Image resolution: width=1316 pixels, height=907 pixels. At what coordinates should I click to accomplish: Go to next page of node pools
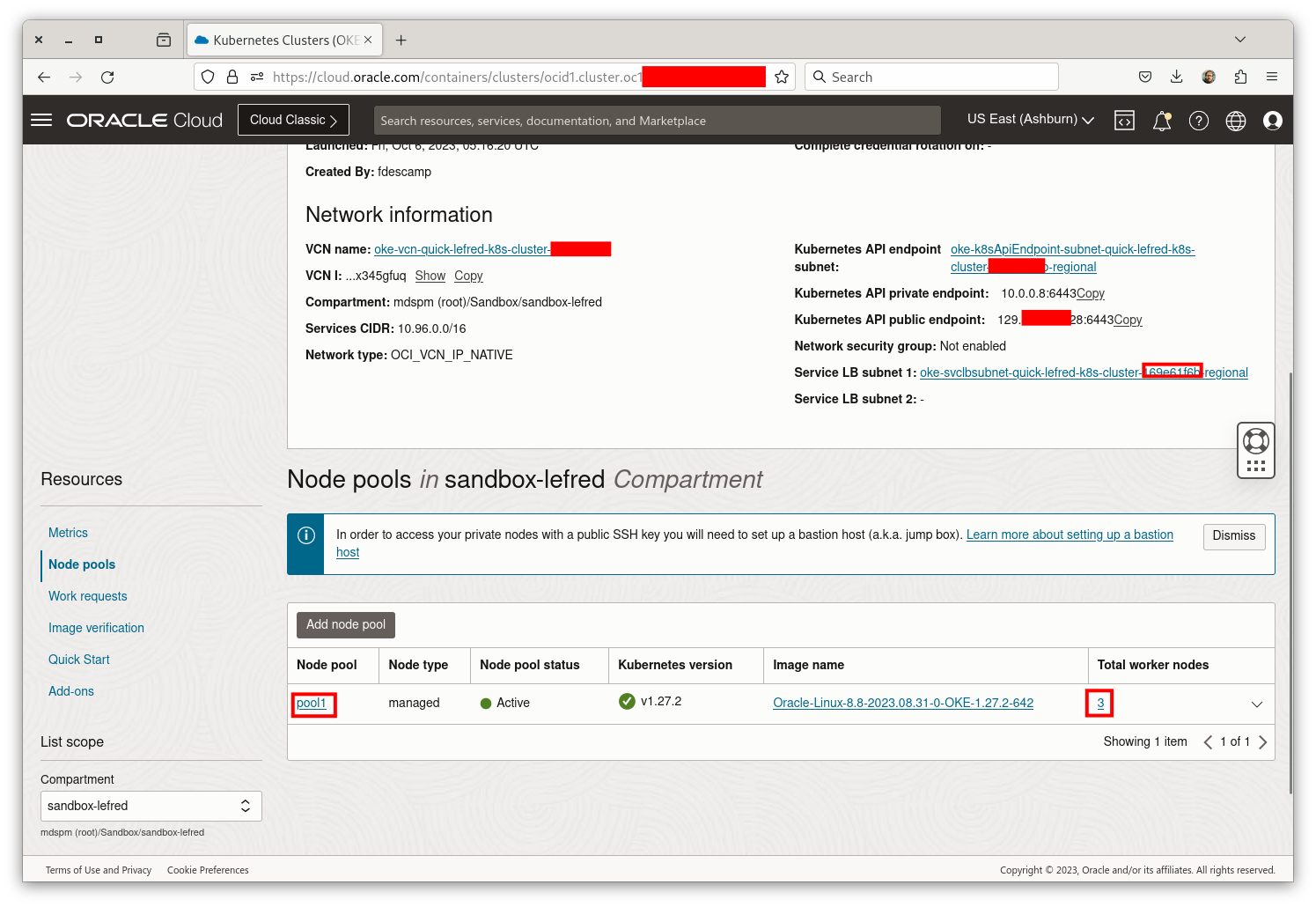point(1263,742)
